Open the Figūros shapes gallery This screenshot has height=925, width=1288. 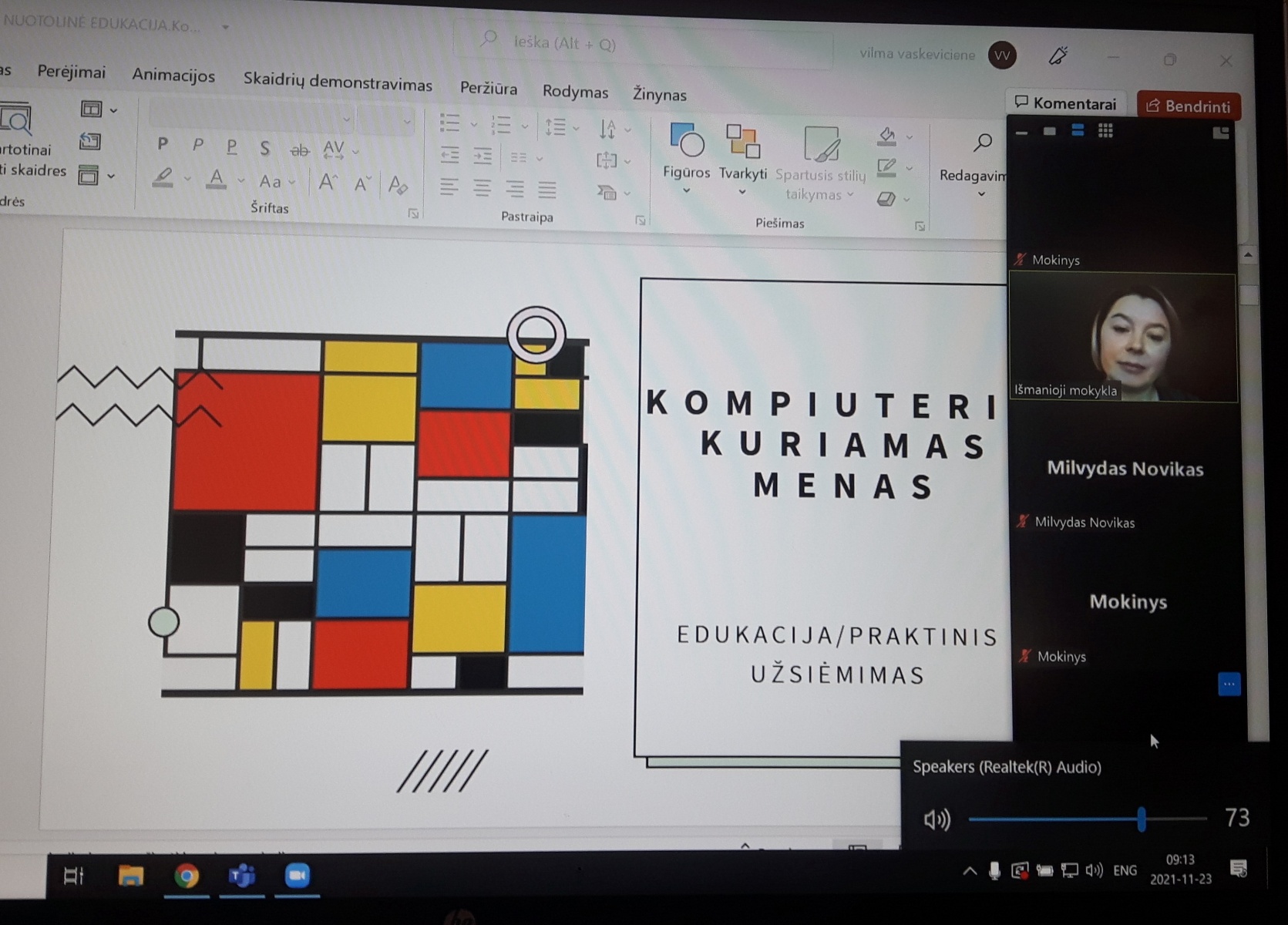[x=686, y=158]
